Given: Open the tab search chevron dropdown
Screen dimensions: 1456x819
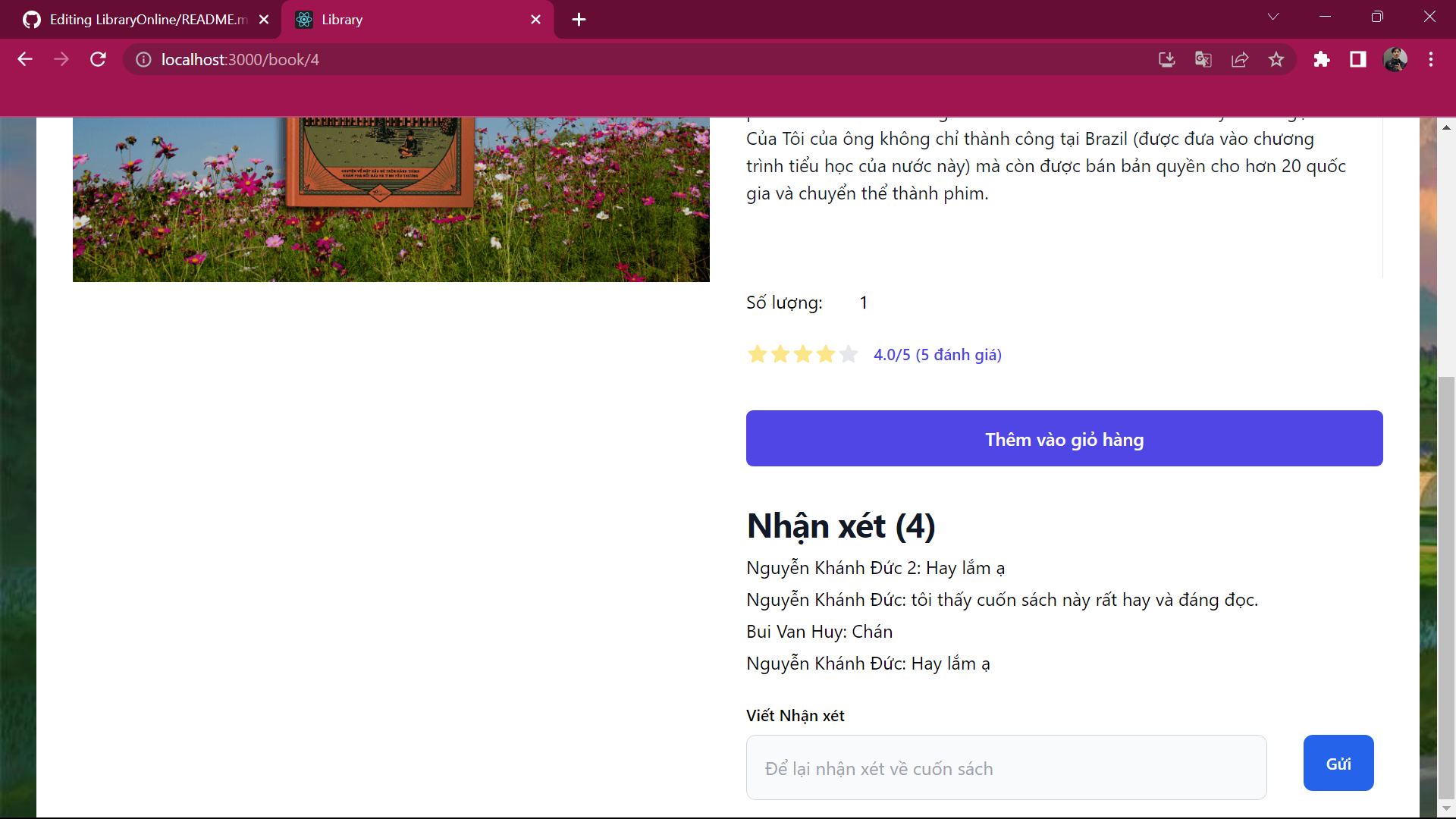Looking at the screenshot, I should tap(1273, 16).
